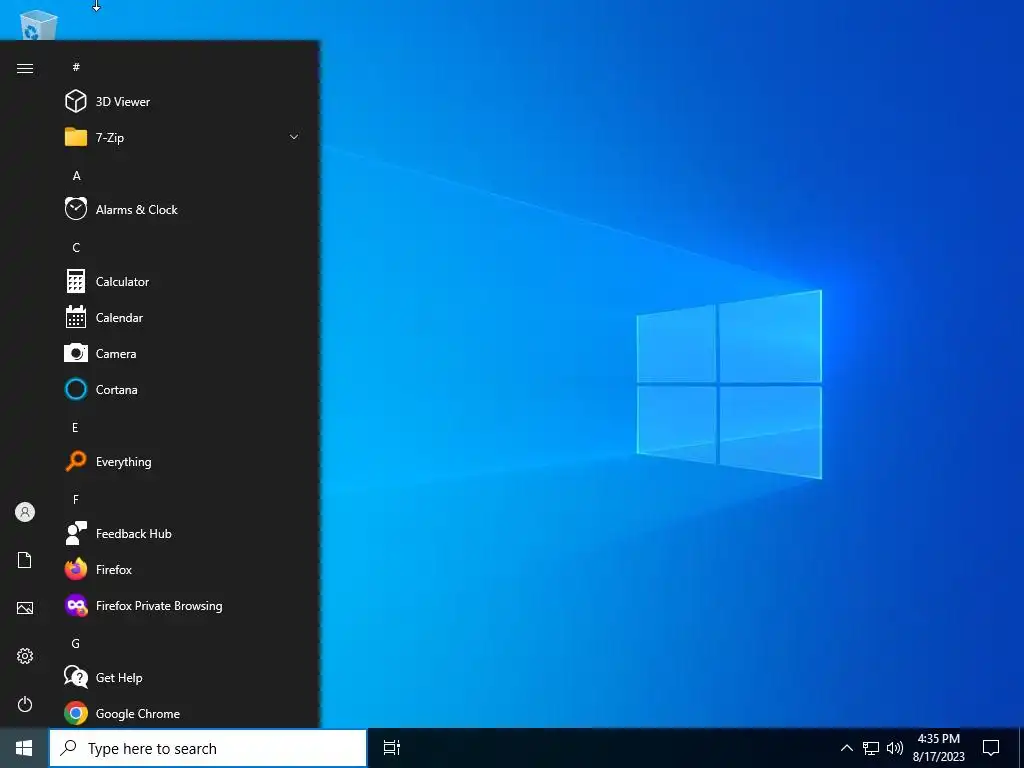Launch the Firefox icon

[x=76, y=569]
